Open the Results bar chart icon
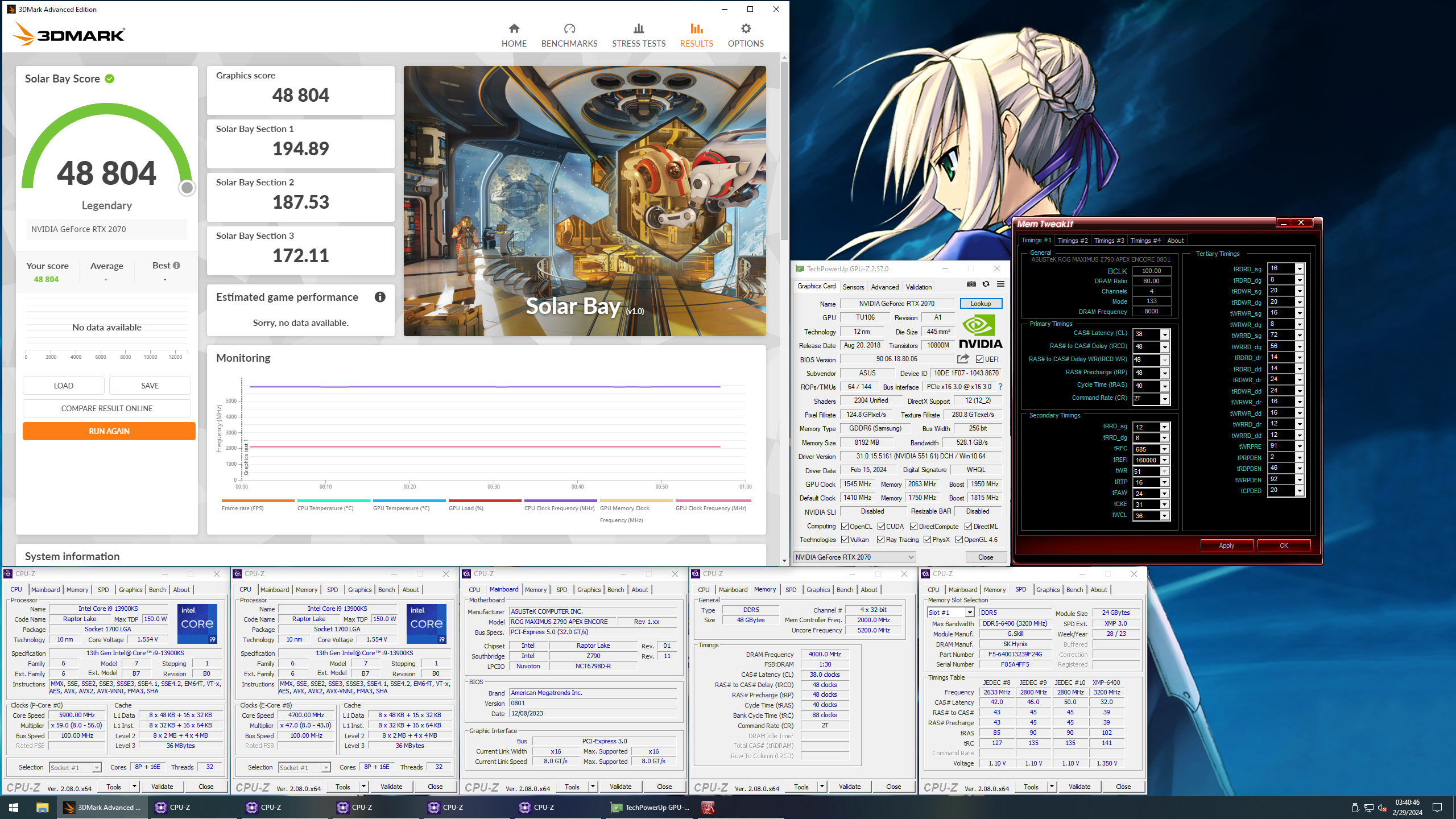Image resolution: width=1456 pixels, height=819 pixels. click(x=696, y=28)
